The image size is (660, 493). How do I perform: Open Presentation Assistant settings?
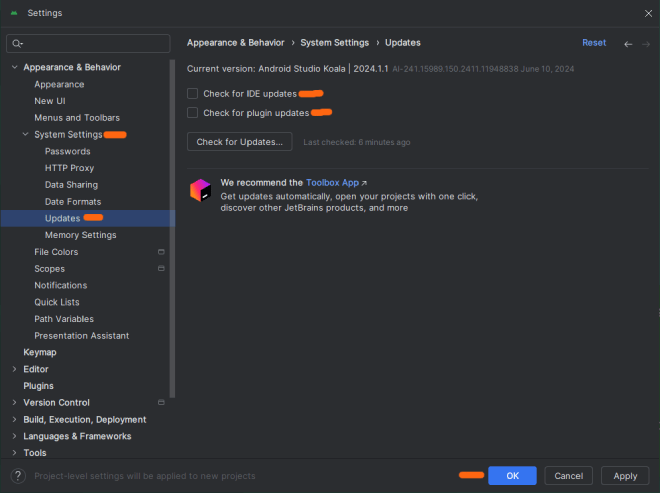click(82, 336)
